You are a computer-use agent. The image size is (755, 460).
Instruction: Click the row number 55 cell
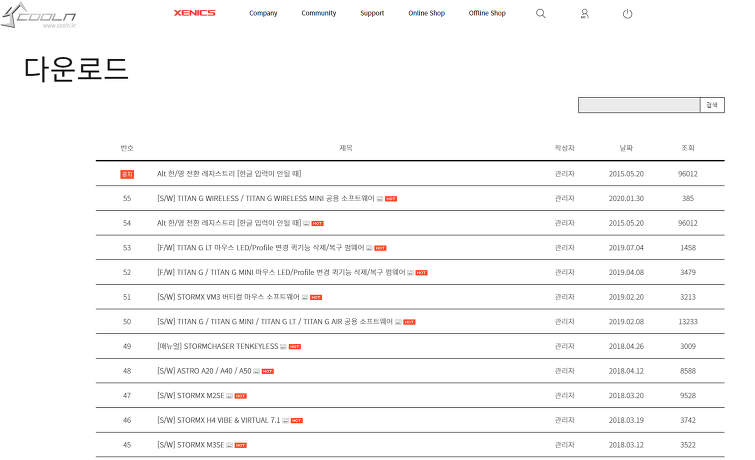(127, 198)
